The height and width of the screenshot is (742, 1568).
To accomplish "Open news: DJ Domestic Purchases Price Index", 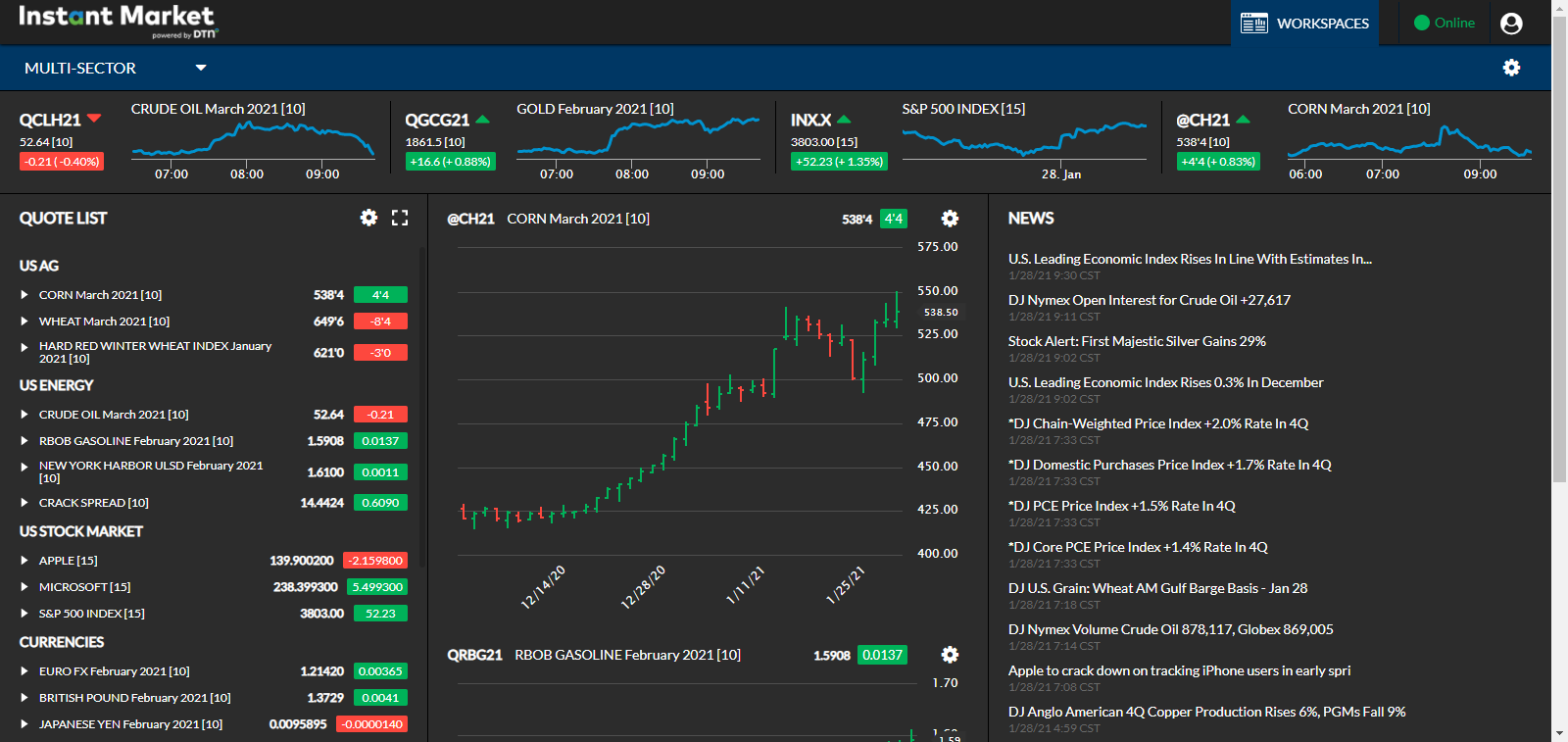I will point(1170,465).
